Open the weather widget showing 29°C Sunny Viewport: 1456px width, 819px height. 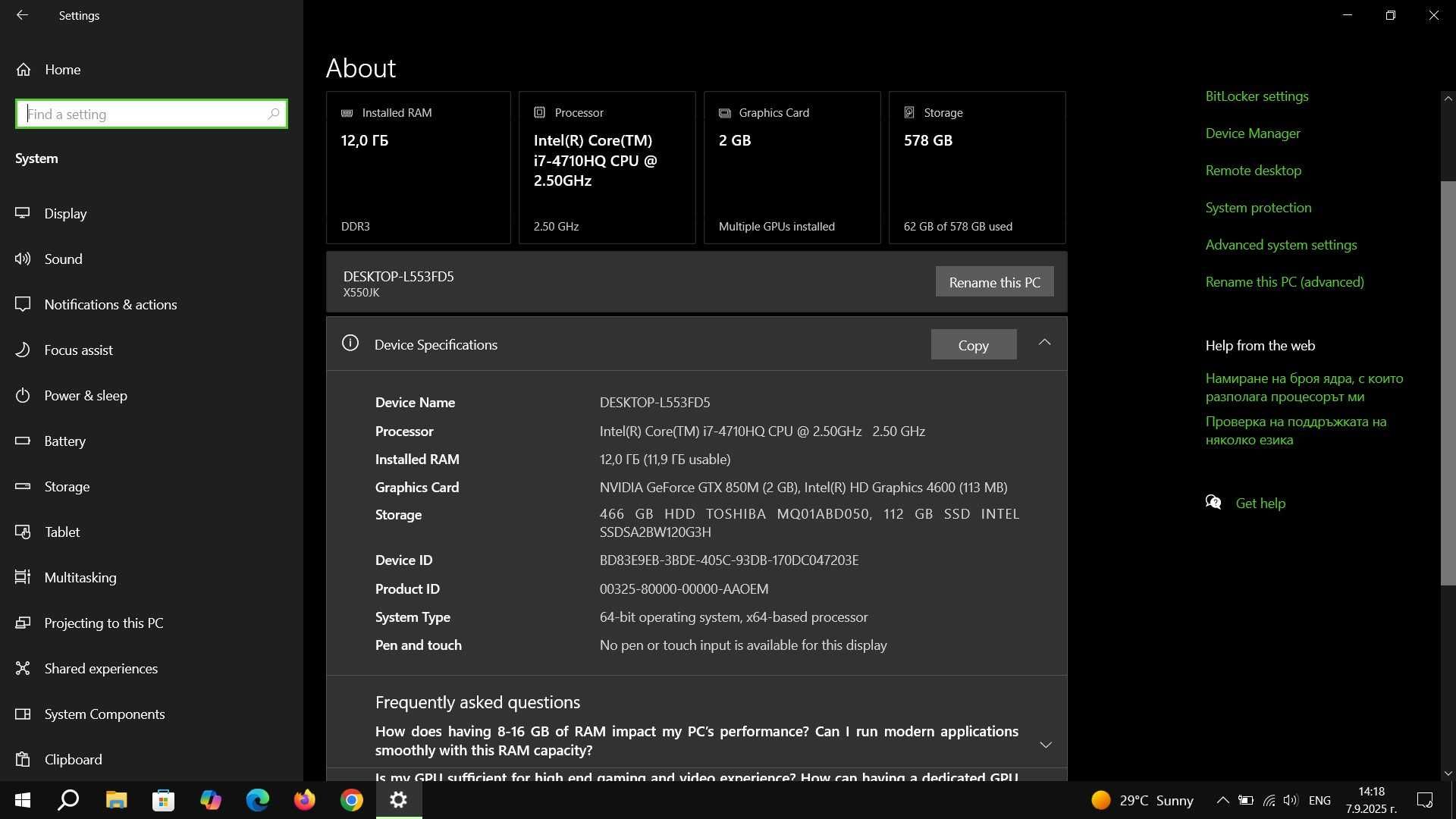(x=1142, y=800)
